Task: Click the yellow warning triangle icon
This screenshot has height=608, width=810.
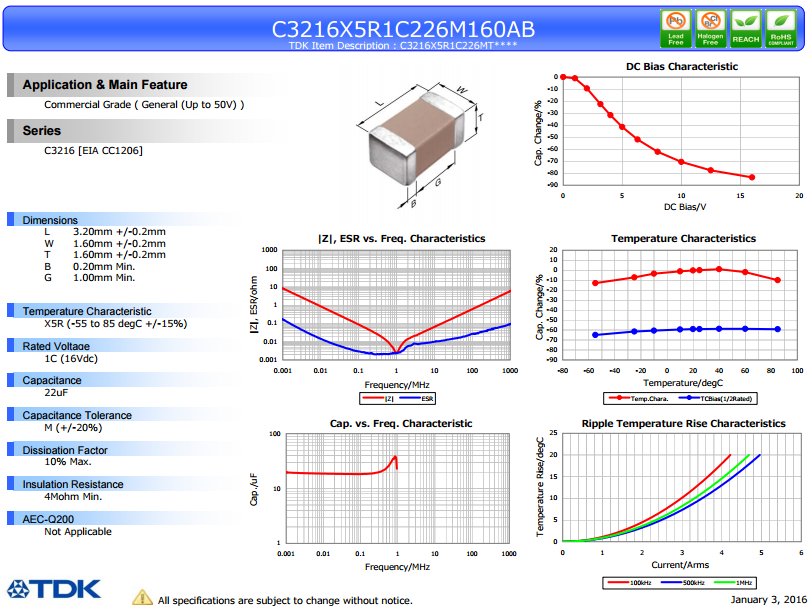Action: click(142, 597)
